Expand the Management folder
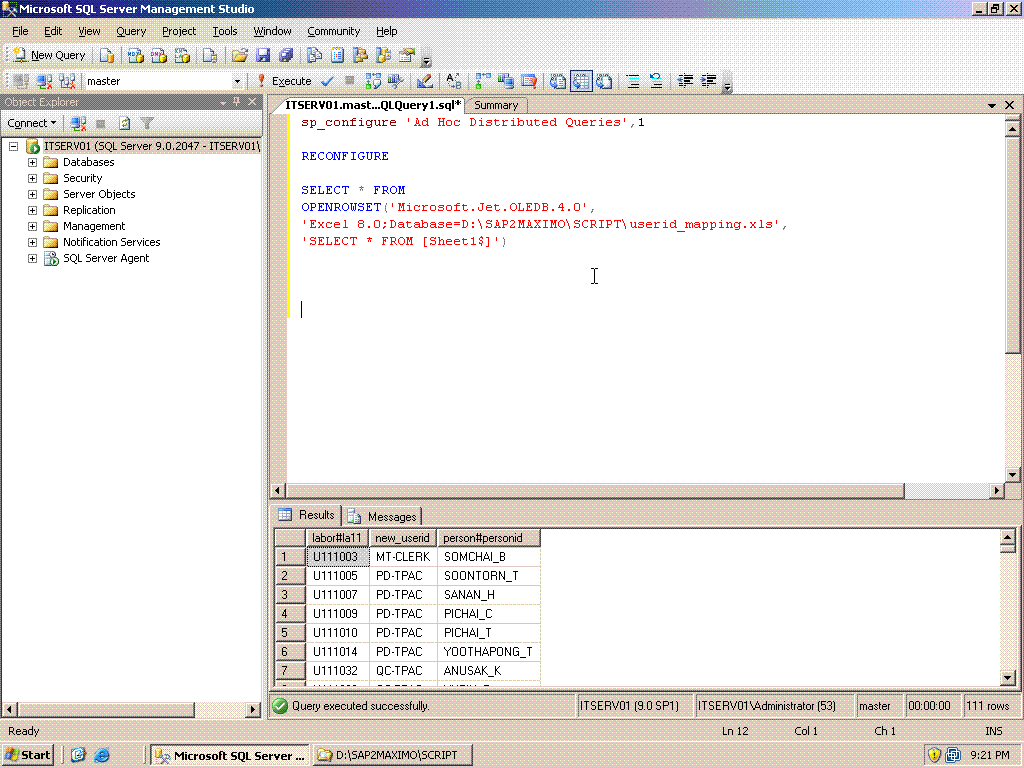 pyautogui.click(x=32, y=226)
